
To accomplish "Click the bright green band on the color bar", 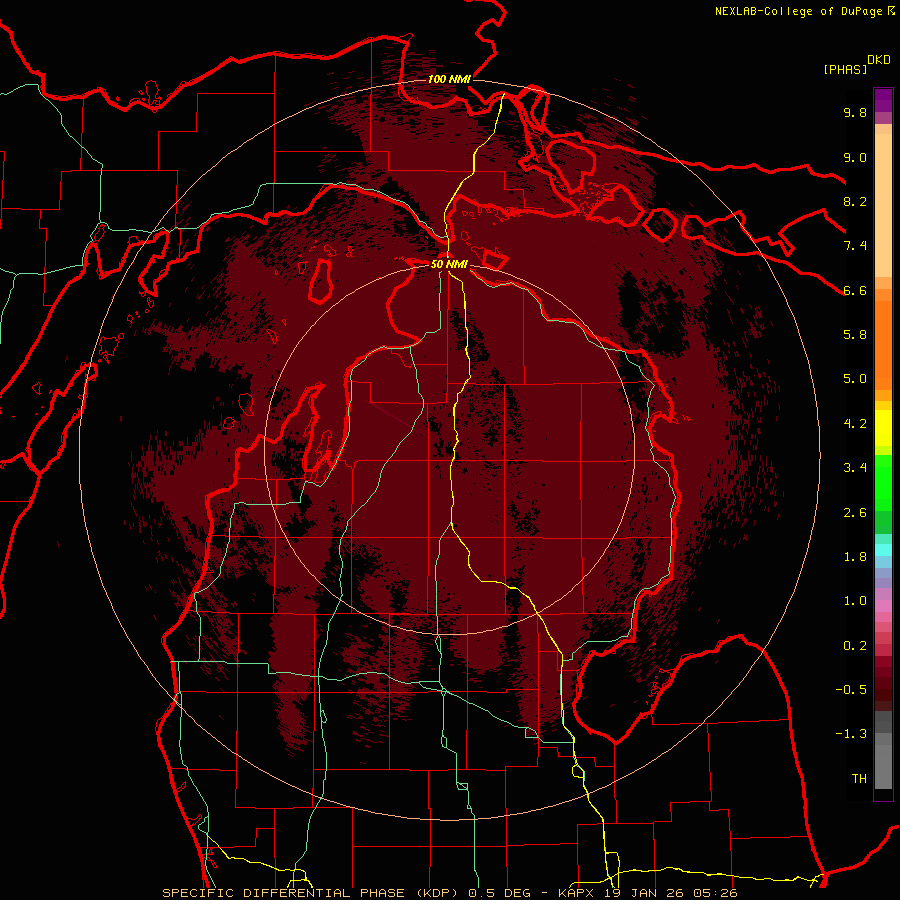I will [883, 482].
